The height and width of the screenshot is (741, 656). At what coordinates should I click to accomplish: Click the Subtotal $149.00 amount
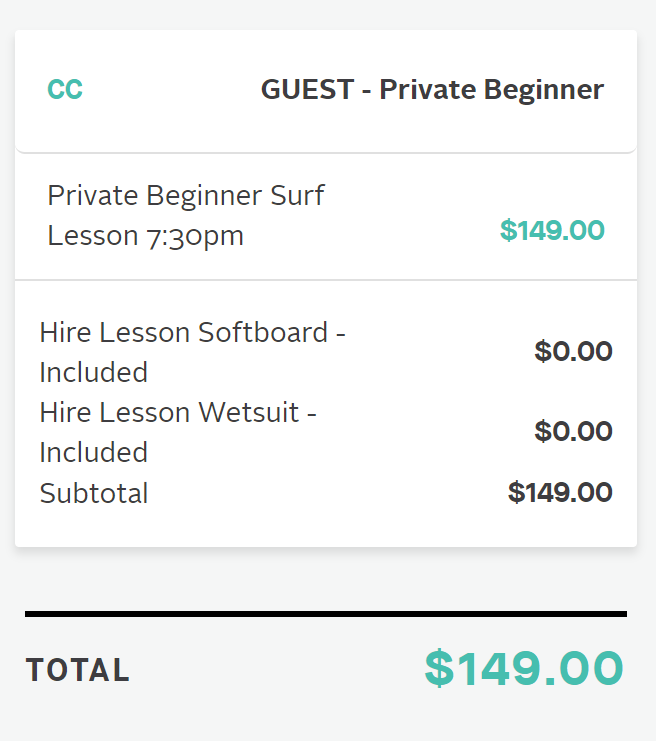(x=560, y=492)
